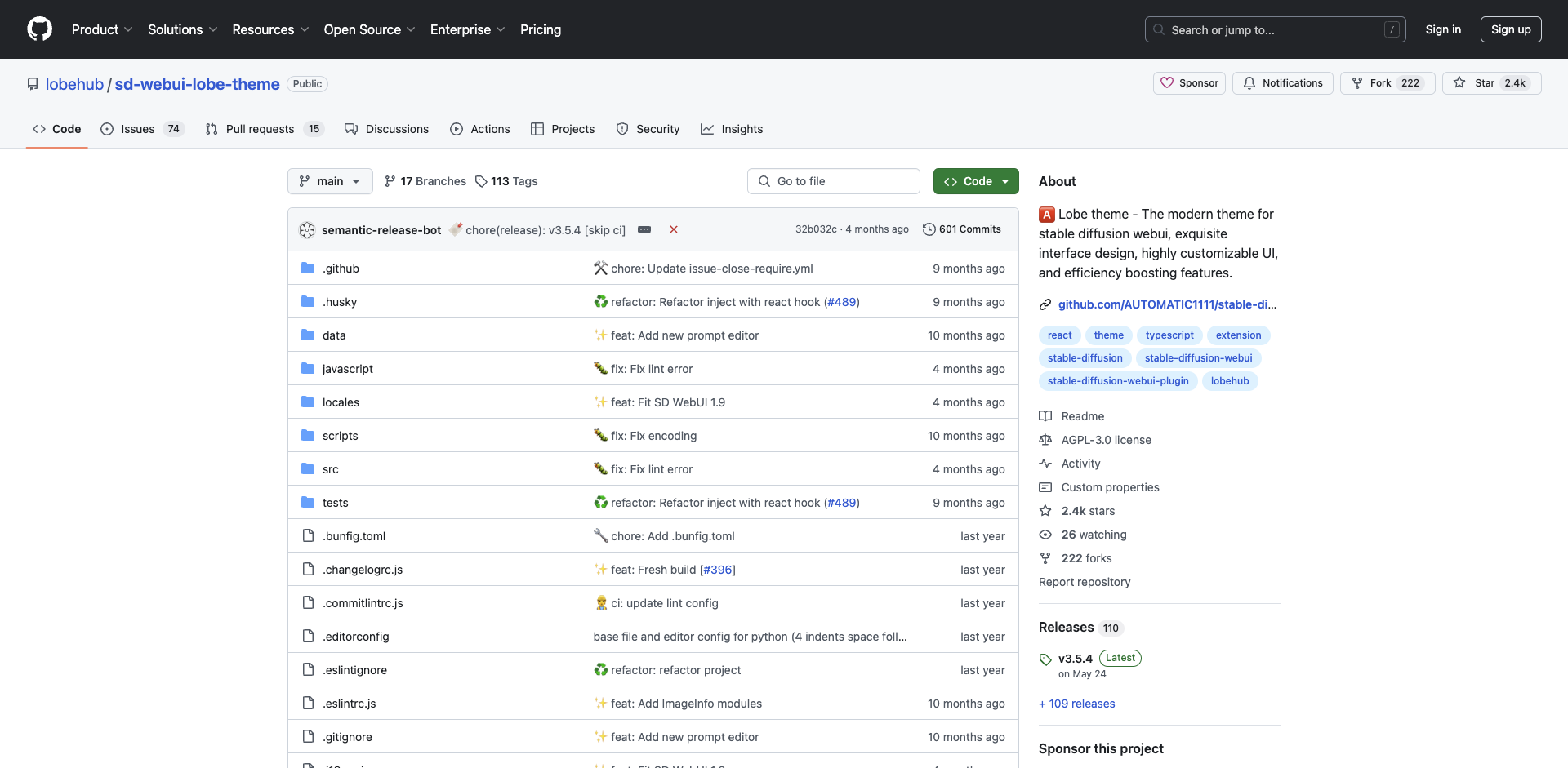The image size is (1568, 768).
Task: Open the 32b032c commit hash link
Action: tap(816, 229)
